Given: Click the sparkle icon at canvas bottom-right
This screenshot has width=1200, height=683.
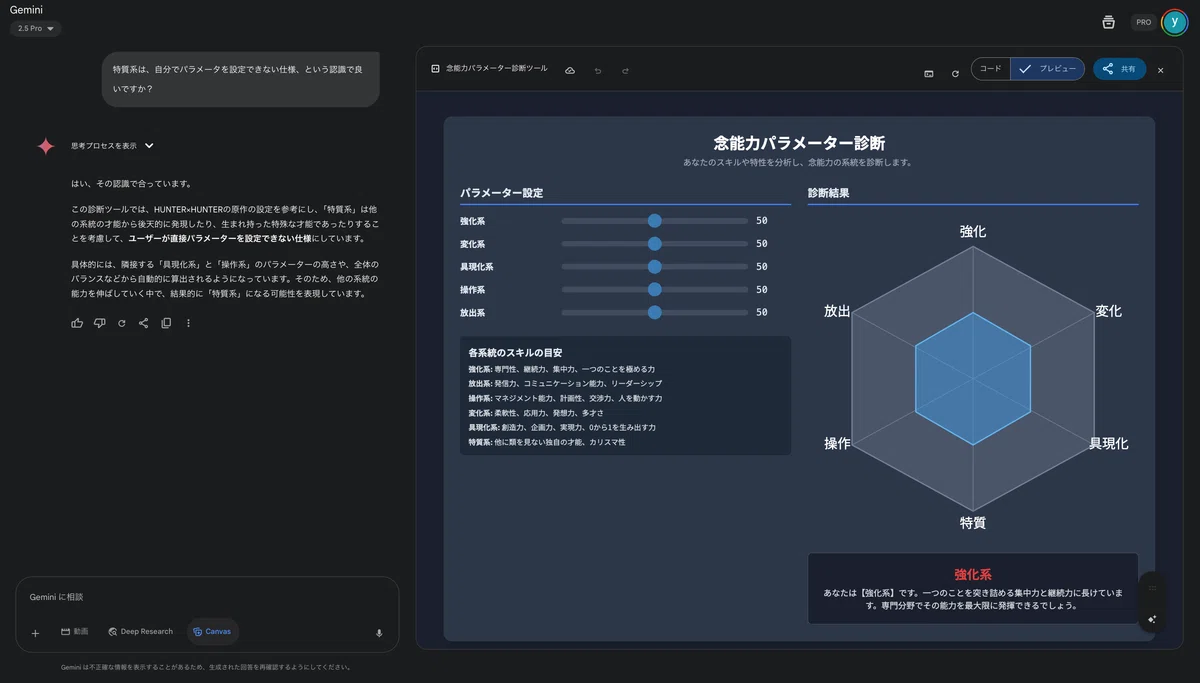Looking at the screenshot, I should point(1152,619).
